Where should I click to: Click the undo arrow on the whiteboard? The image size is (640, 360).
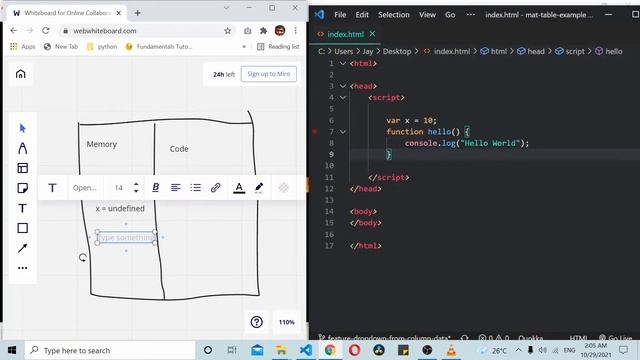[x=83, y=258]
